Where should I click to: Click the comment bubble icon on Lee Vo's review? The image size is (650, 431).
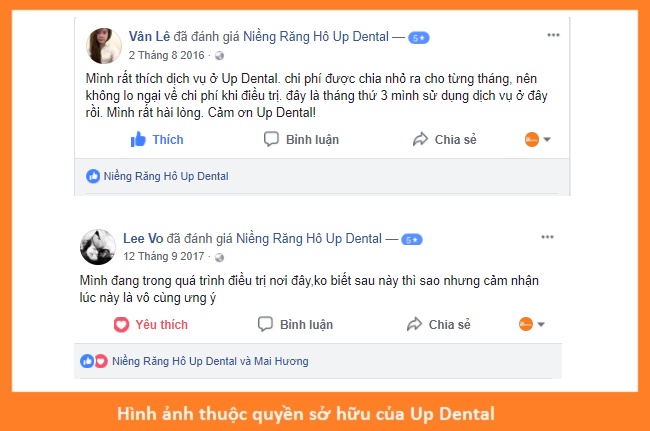point(265,324)
